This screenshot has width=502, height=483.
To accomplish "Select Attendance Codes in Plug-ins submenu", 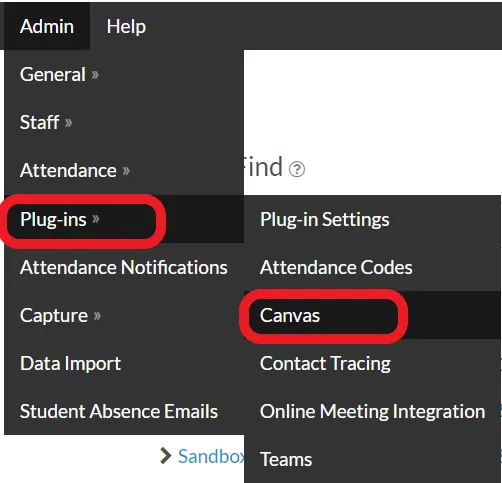I will [372, 267].
